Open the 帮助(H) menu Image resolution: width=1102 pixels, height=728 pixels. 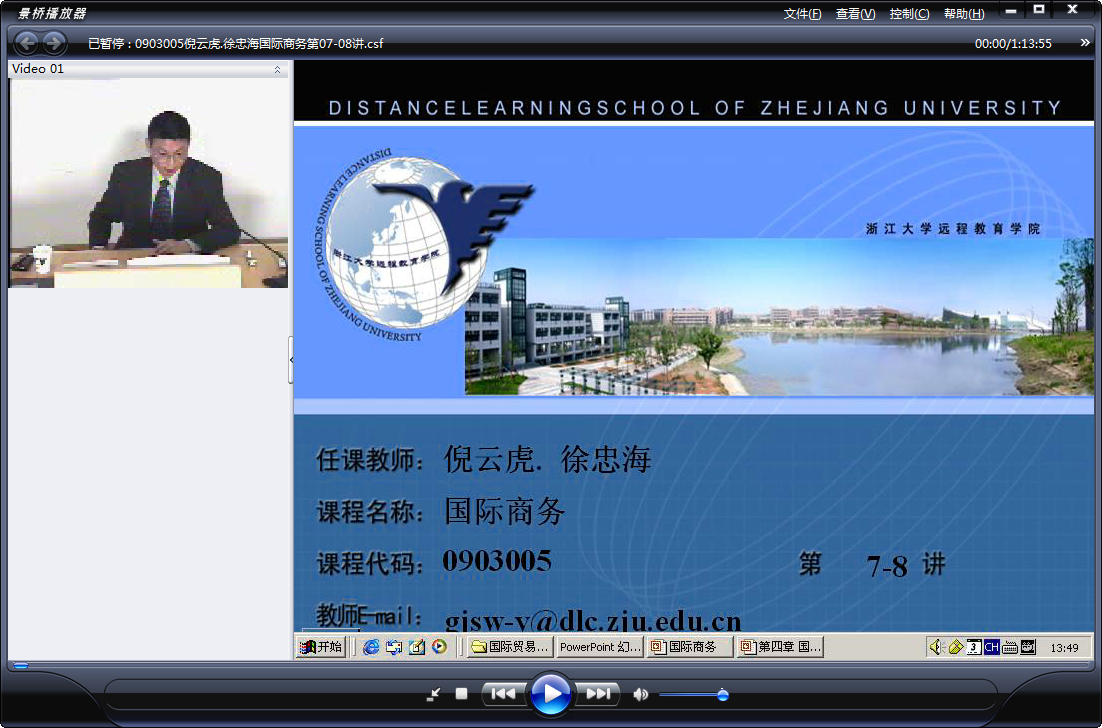964,13
